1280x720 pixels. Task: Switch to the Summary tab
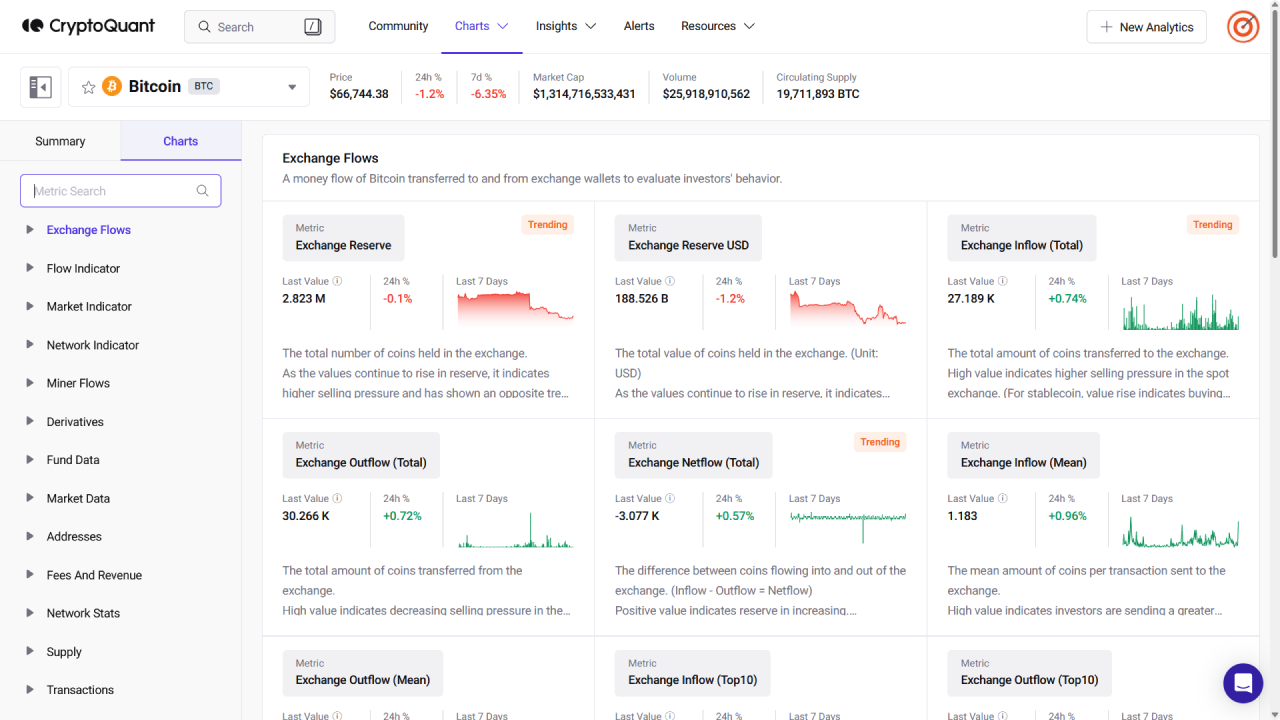tap(60, 141)
